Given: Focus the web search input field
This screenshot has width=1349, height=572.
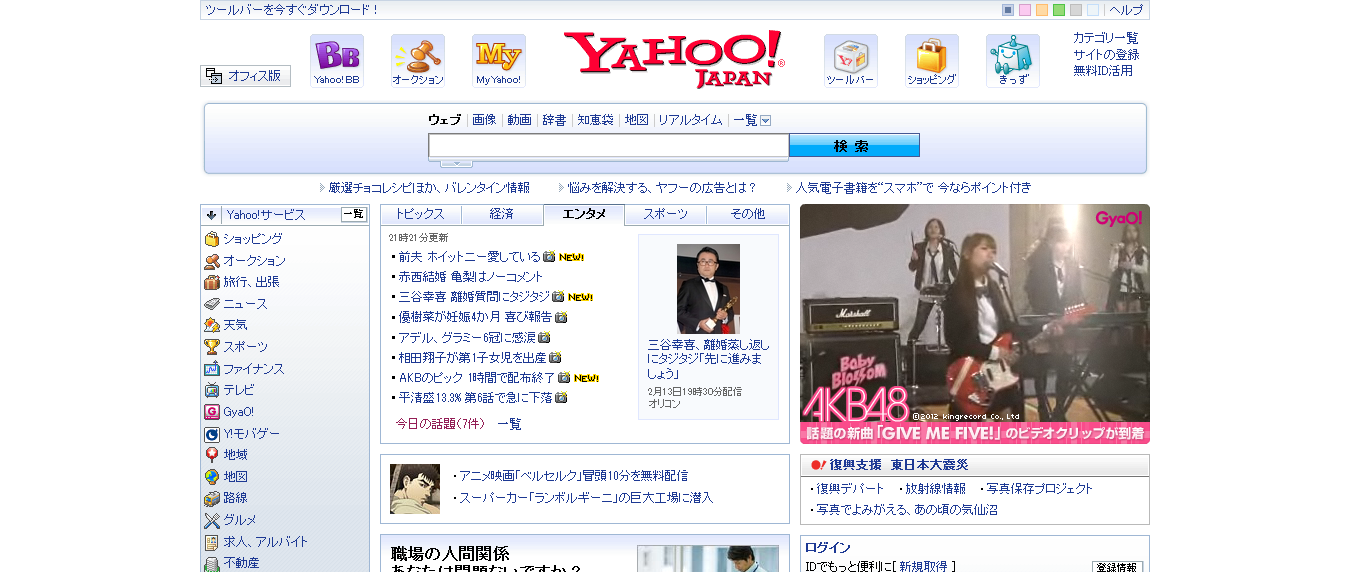Looking at the screenshot, I should [609, 146].
